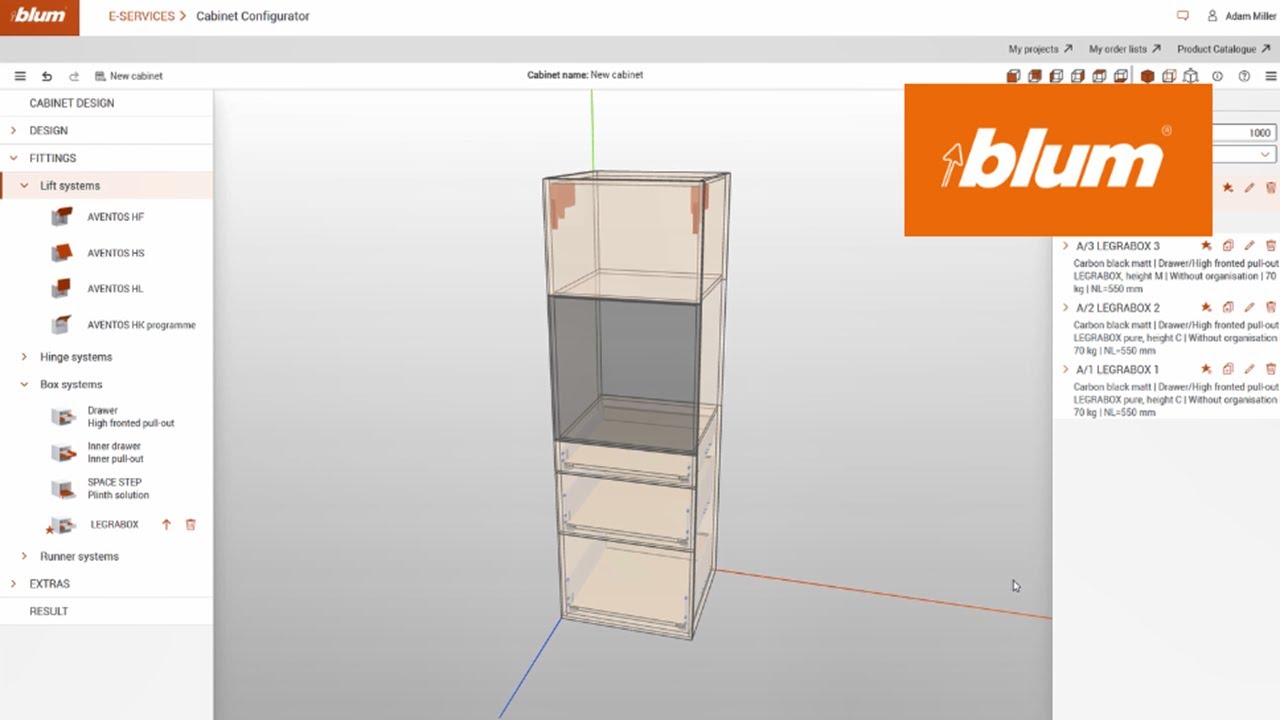This screenshot has width=1280, height=720.
Task: Delete the A/3 LEGRABOX 3 entry
Action: coord(1271,246)
